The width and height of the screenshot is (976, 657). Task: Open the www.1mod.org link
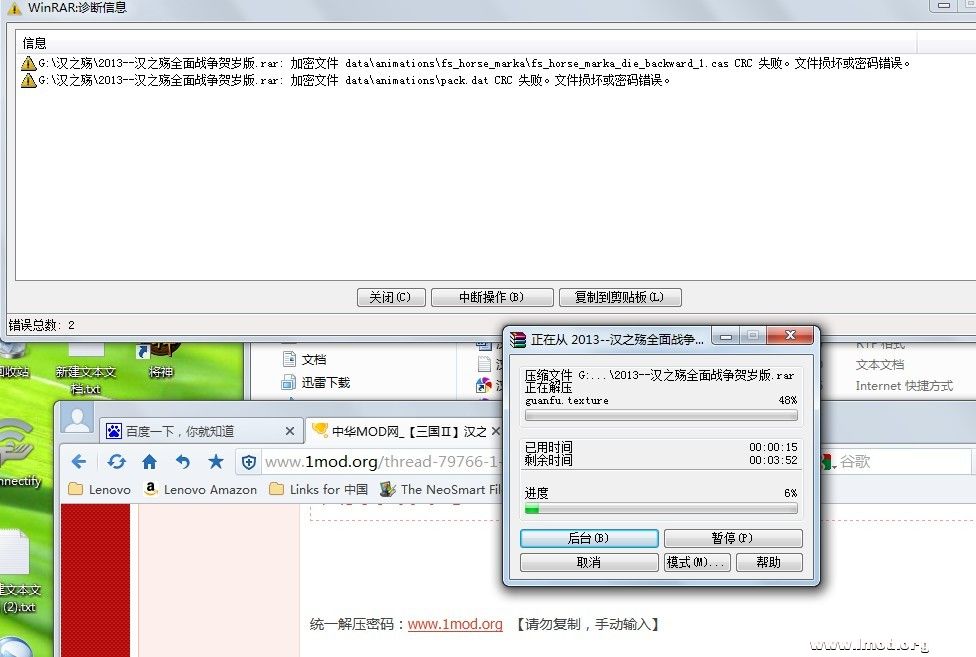(455, 624)
